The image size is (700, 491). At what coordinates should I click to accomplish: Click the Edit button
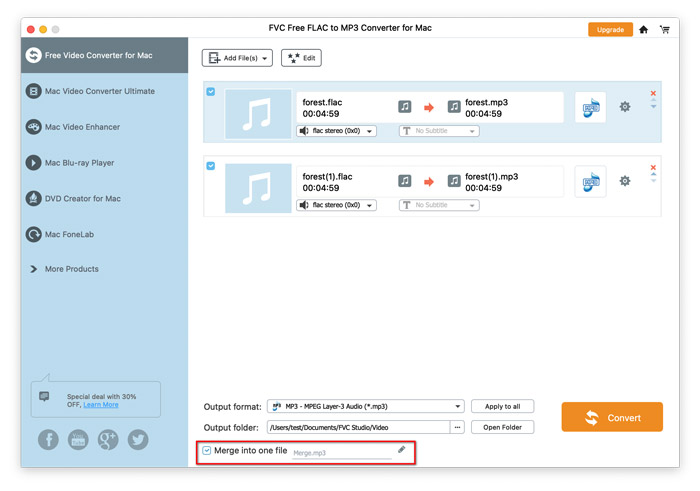click(x=301, y=58)
